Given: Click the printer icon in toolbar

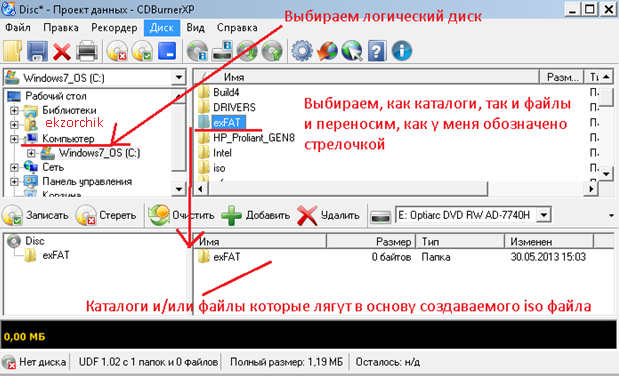Looking at the screenshot, I should pos(87,51).
